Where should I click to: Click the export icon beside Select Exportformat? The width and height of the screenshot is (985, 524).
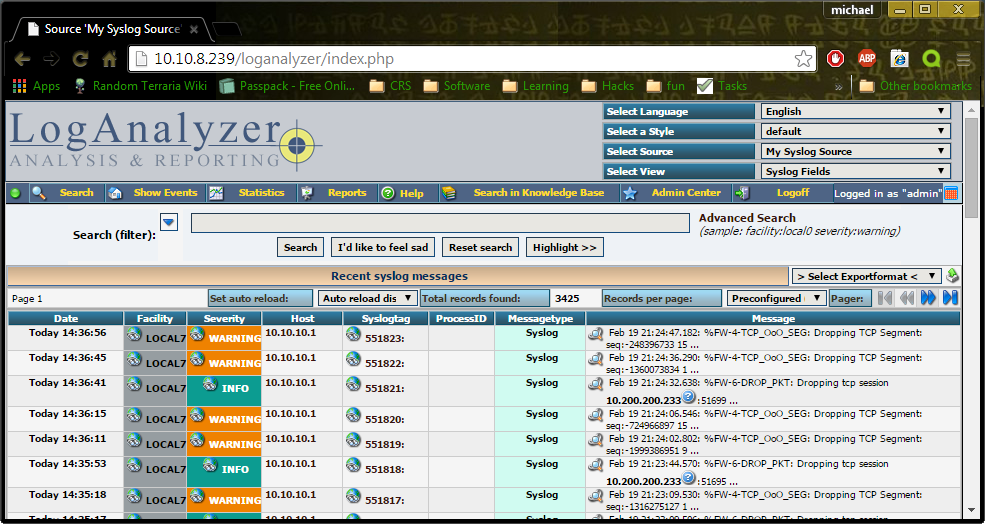[952, 276]
